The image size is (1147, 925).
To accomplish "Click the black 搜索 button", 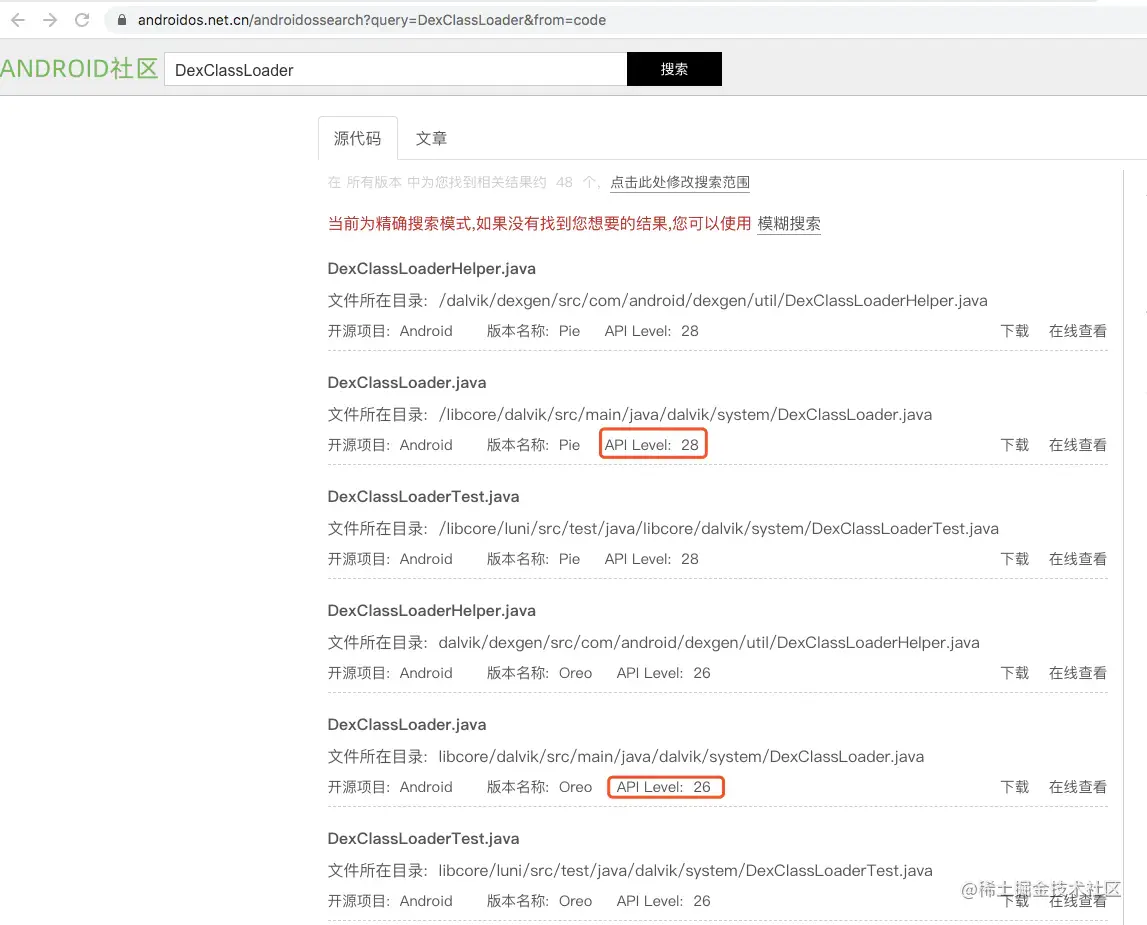I will [x=674, y=69].
